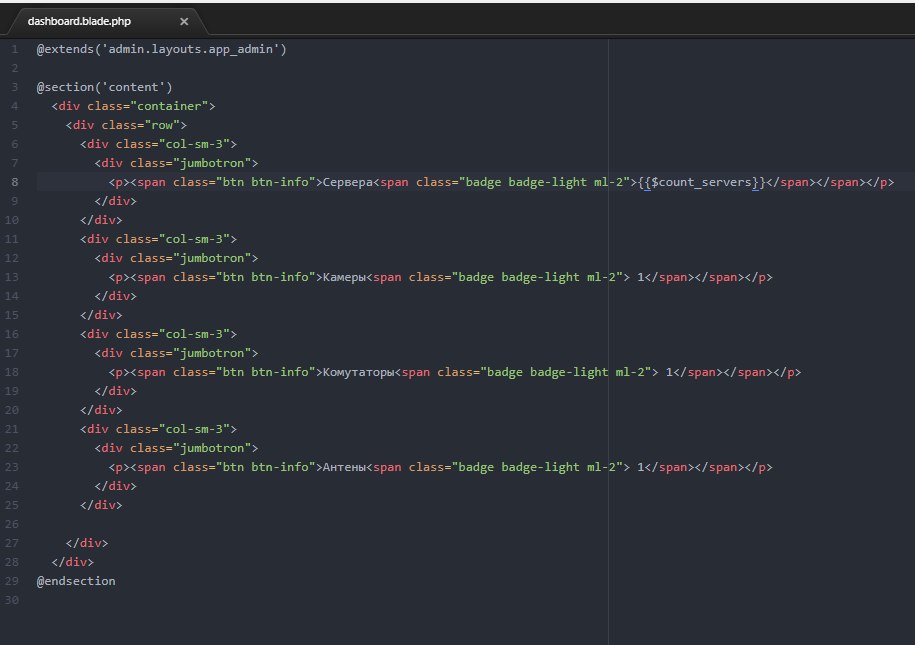Viewport: 915px width, 645px height.
Task: Click closing div on line 25
Action: tap(101, 505)
